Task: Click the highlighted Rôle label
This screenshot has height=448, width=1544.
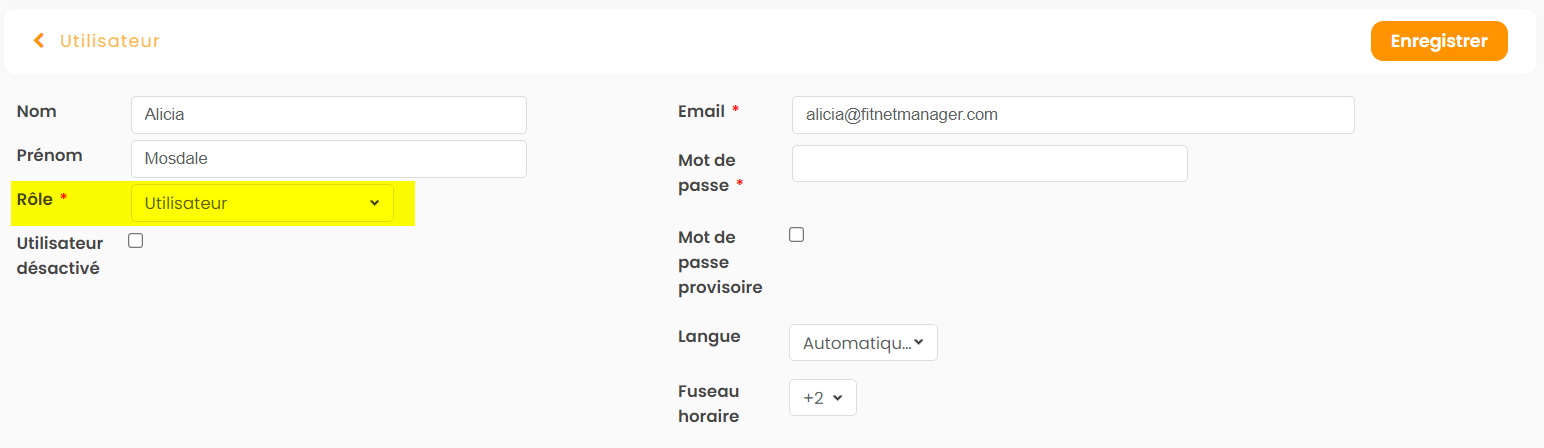Action: pos(35,199)
